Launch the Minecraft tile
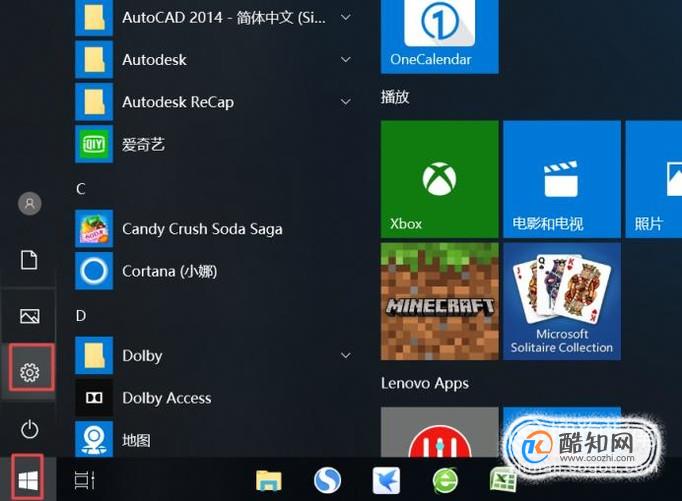This screenshot has height=501, width=682. tap(440, 301)
